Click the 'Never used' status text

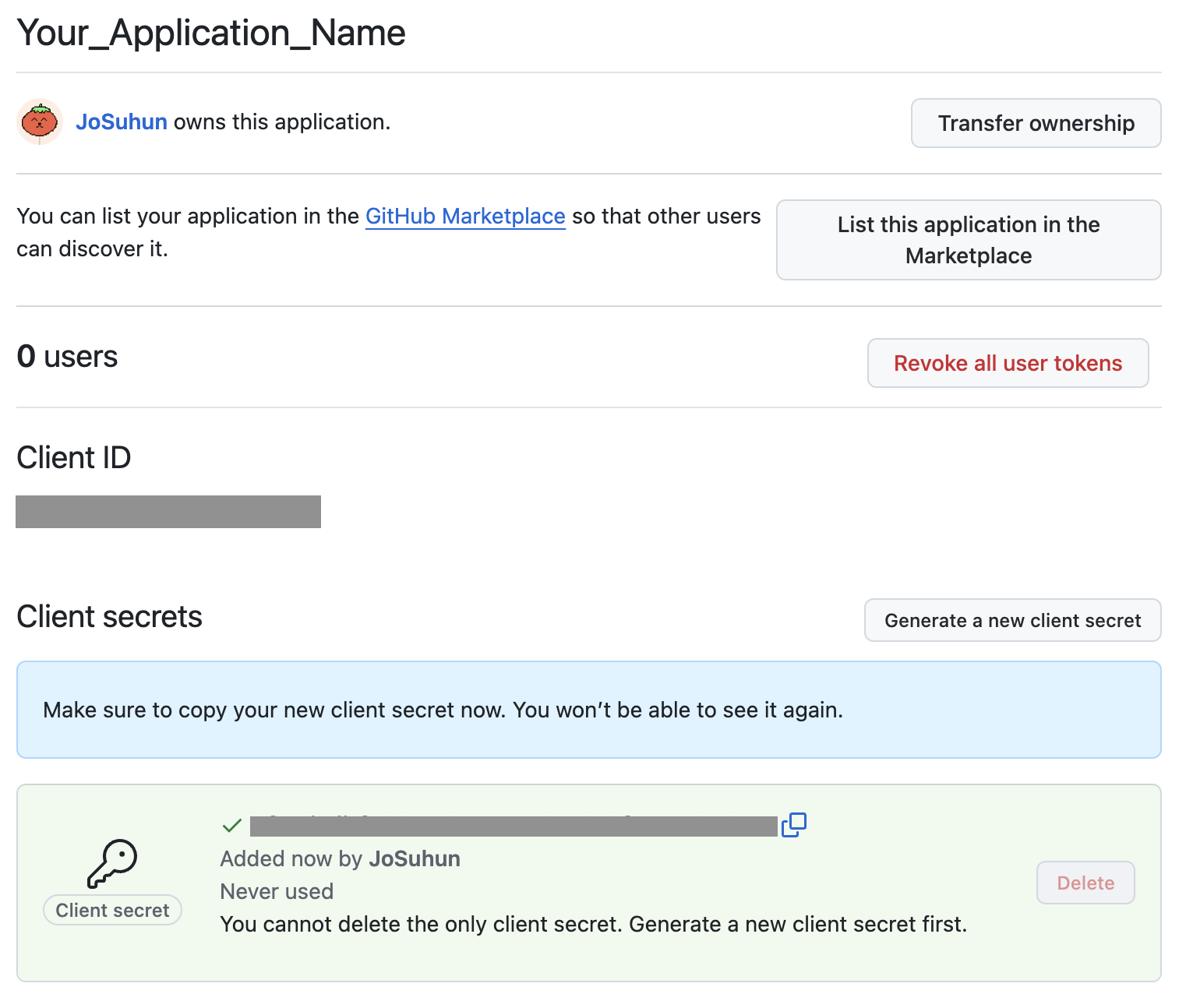277,891
